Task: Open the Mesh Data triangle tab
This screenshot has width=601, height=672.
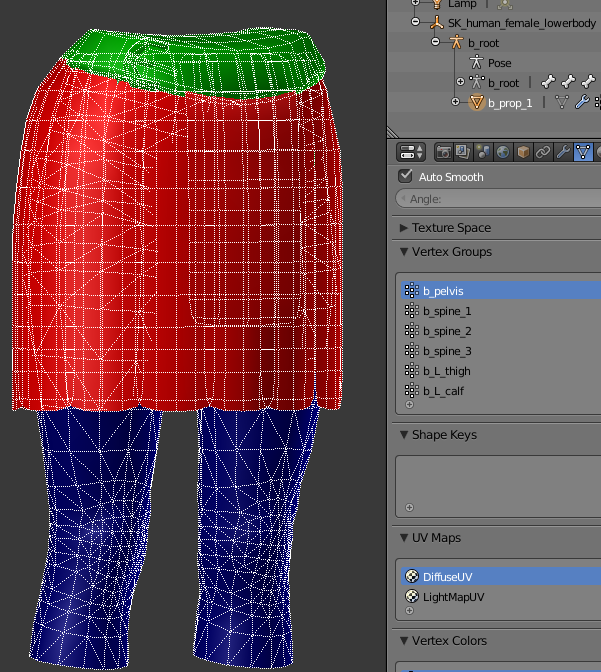Action: point(583,152)
